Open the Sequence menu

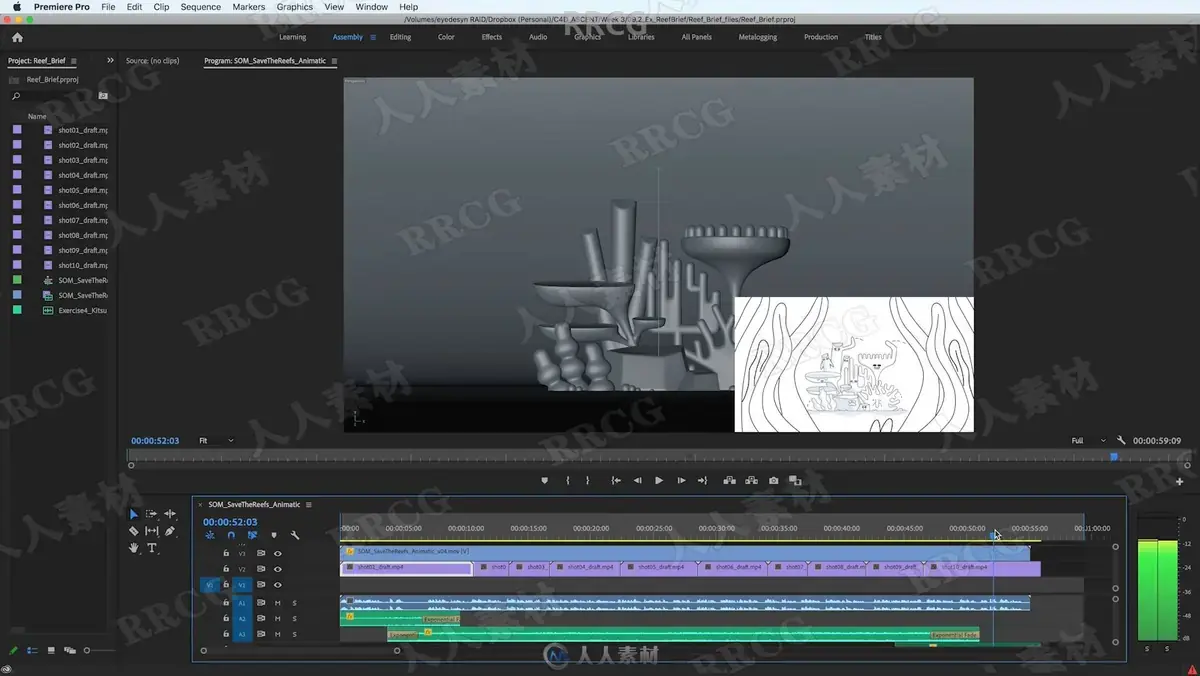point(200,7)
